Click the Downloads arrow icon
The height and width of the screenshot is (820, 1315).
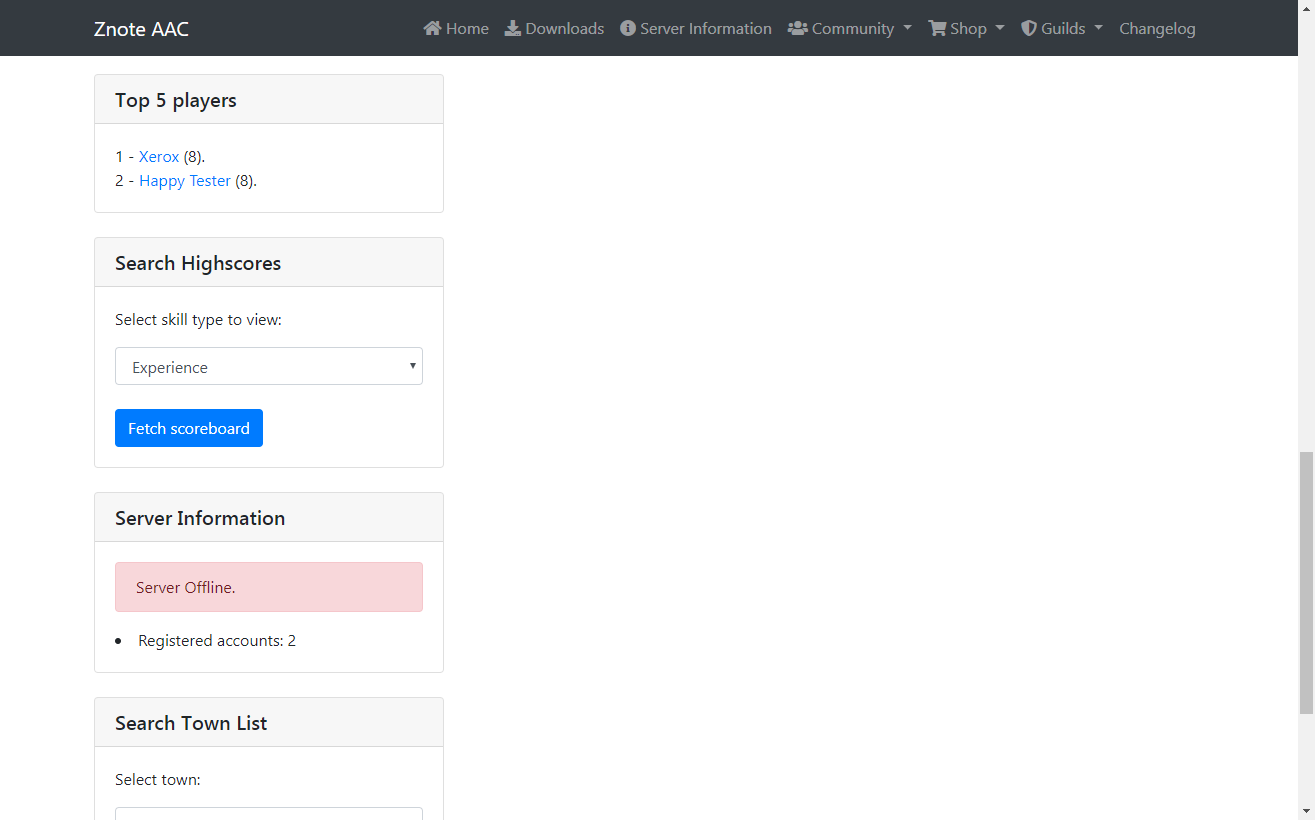point(511,28)
